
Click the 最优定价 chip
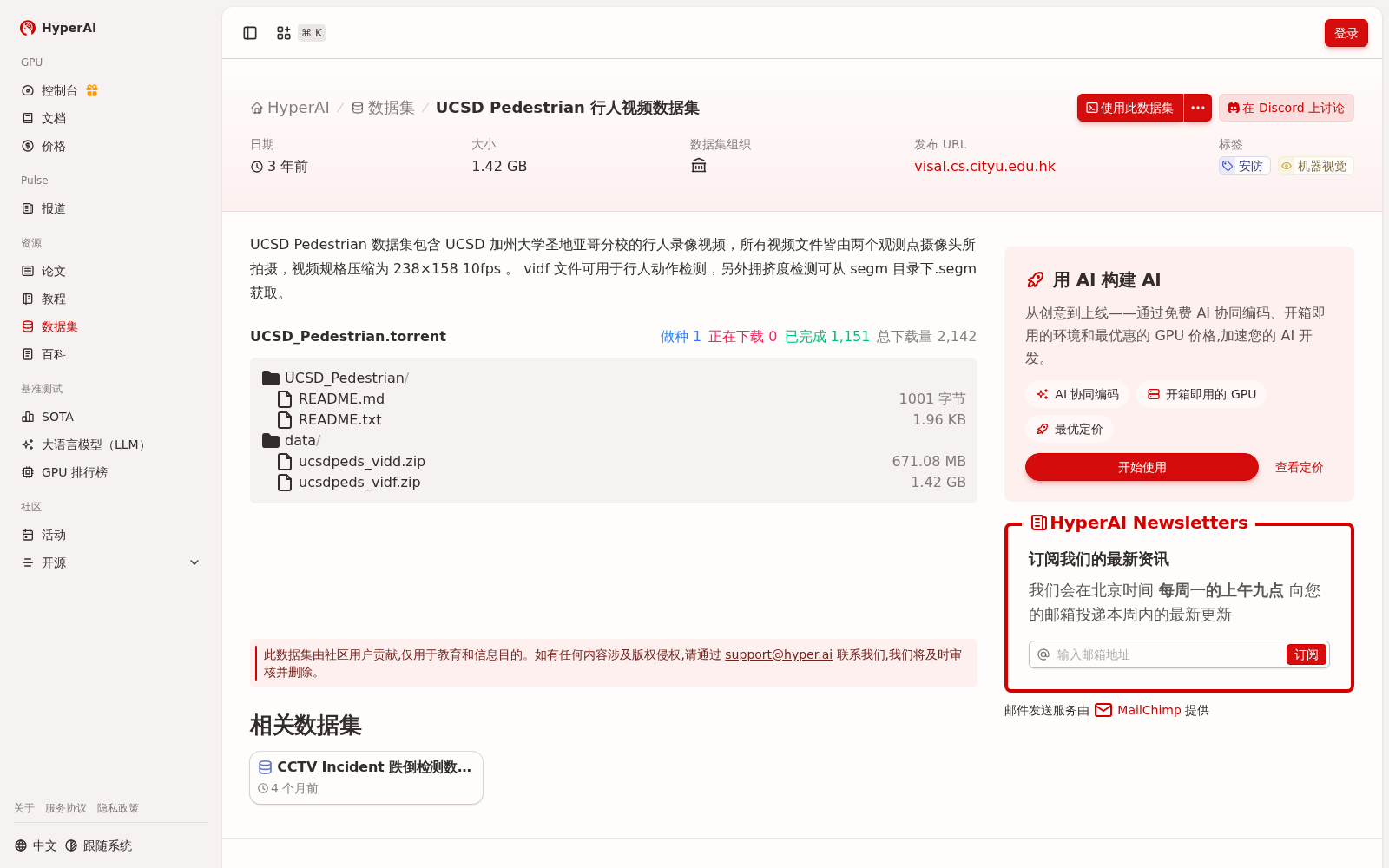[1070, 429]
